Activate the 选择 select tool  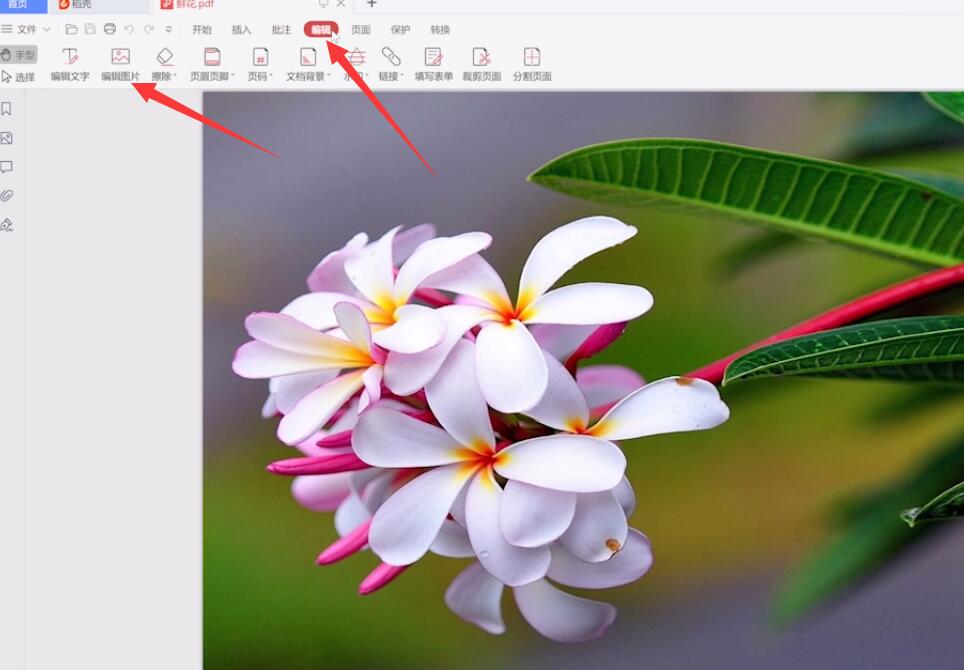coord(18,77)
